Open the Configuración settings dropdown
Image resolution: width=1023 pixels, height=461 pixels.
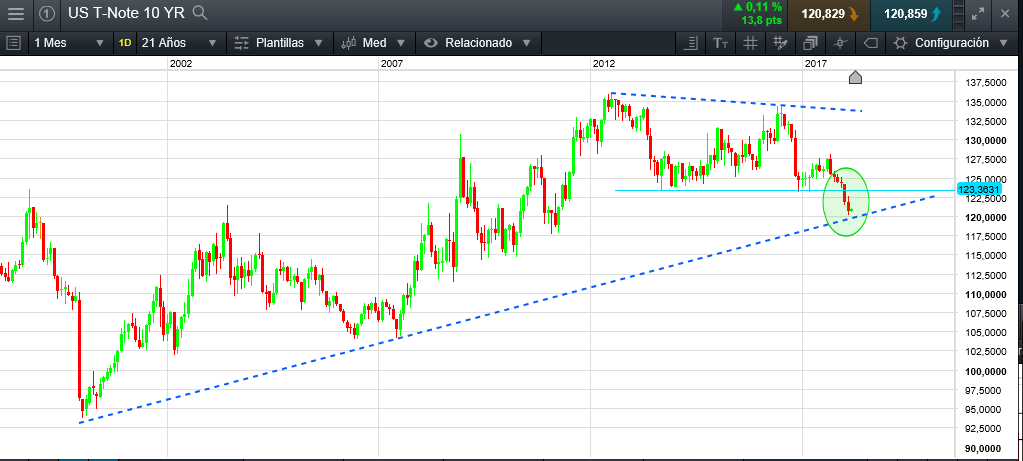coord(952,43)
